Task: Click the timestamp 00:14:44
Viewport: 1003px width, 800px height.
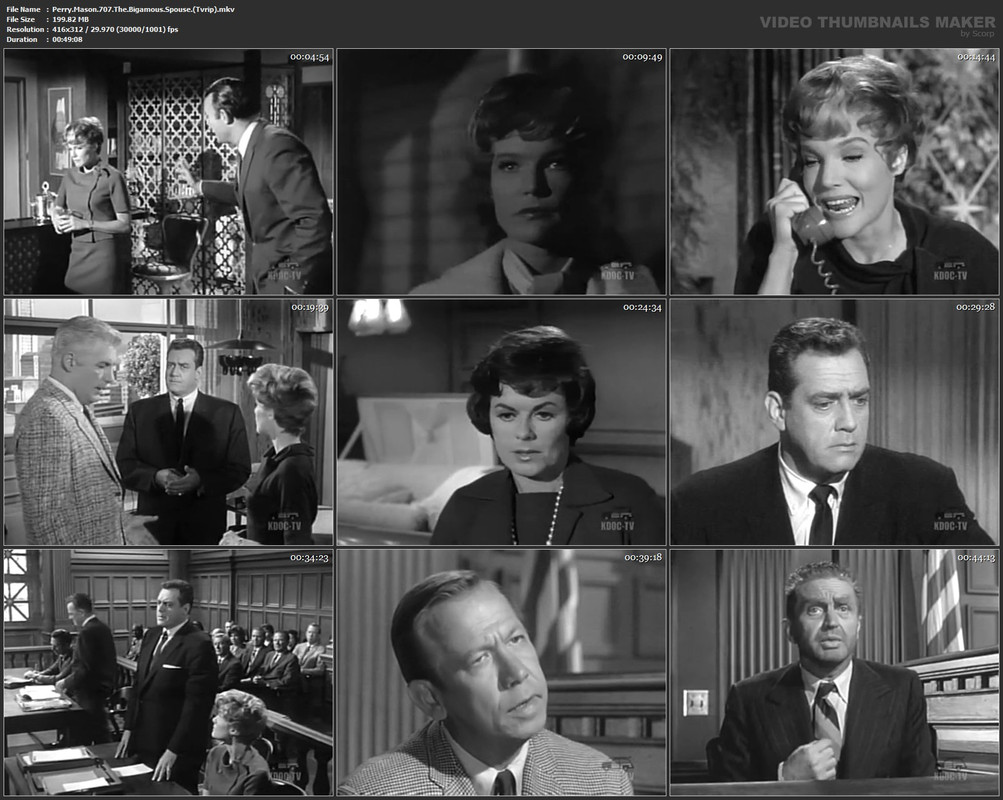Action: tap(976, 57)
